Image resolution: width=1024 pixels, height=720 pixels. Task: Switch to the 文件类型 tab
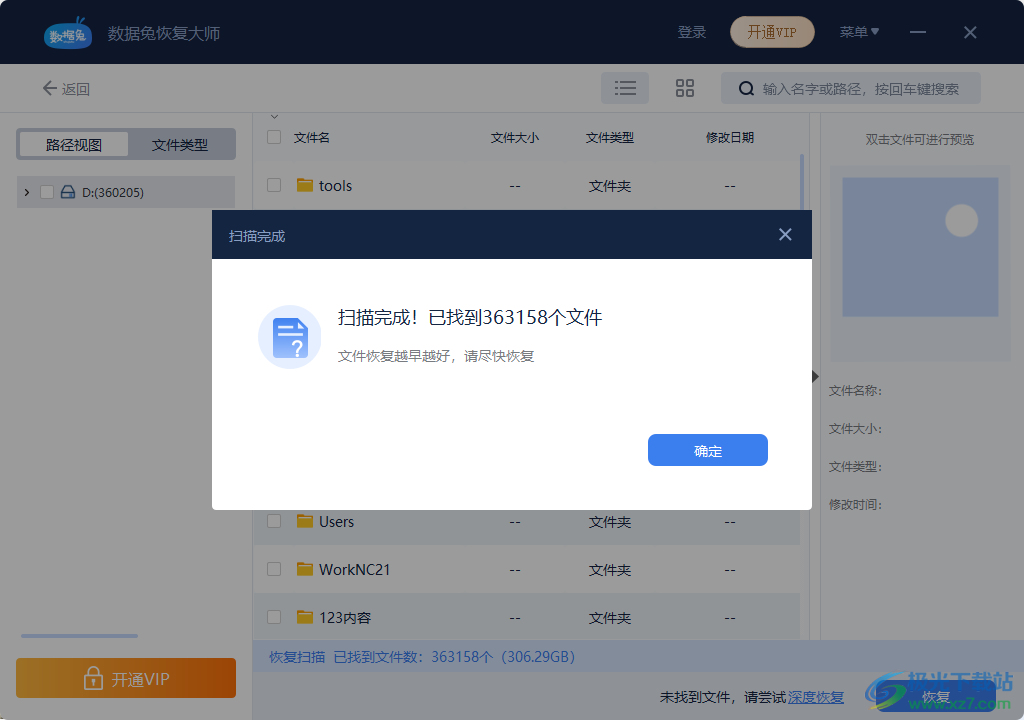181,143
